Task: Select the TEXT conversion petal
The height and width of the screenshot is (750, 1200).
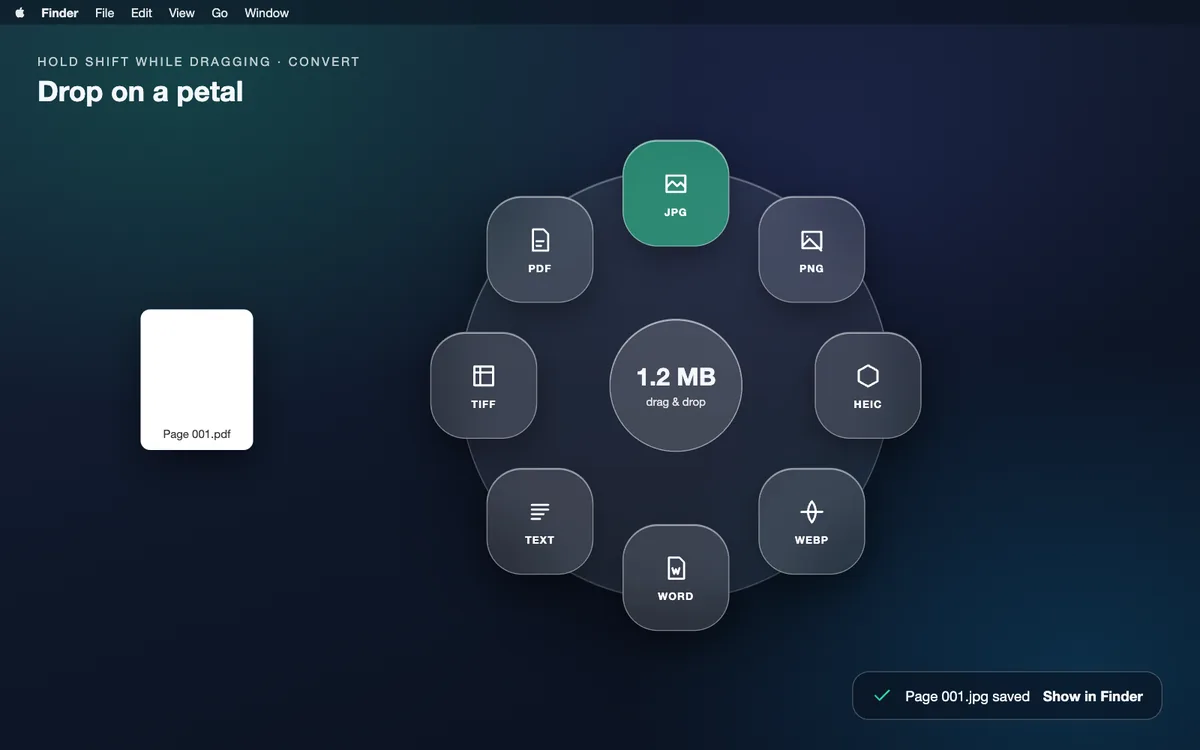Action: (x=540, y=521)
